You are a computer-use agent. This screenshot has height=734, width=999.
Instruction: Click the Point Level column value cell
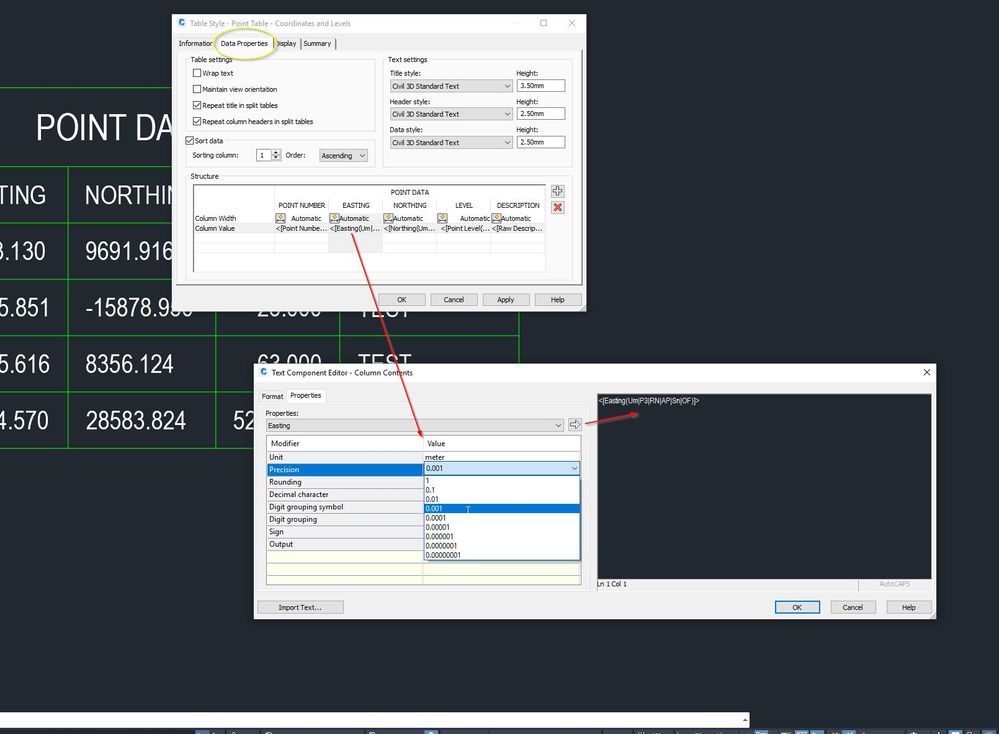point(463,228)
